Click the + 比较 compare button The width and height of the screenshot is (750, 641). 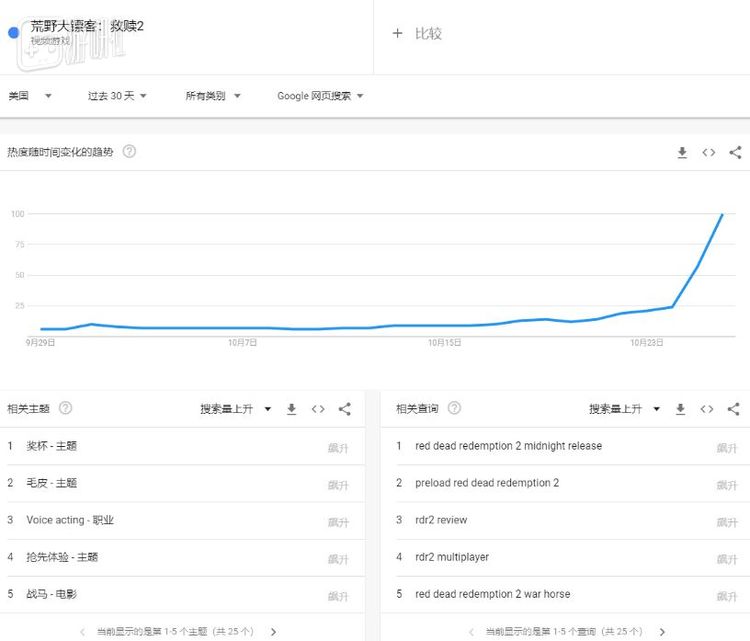pyautogui.click(x=417, y=33)
